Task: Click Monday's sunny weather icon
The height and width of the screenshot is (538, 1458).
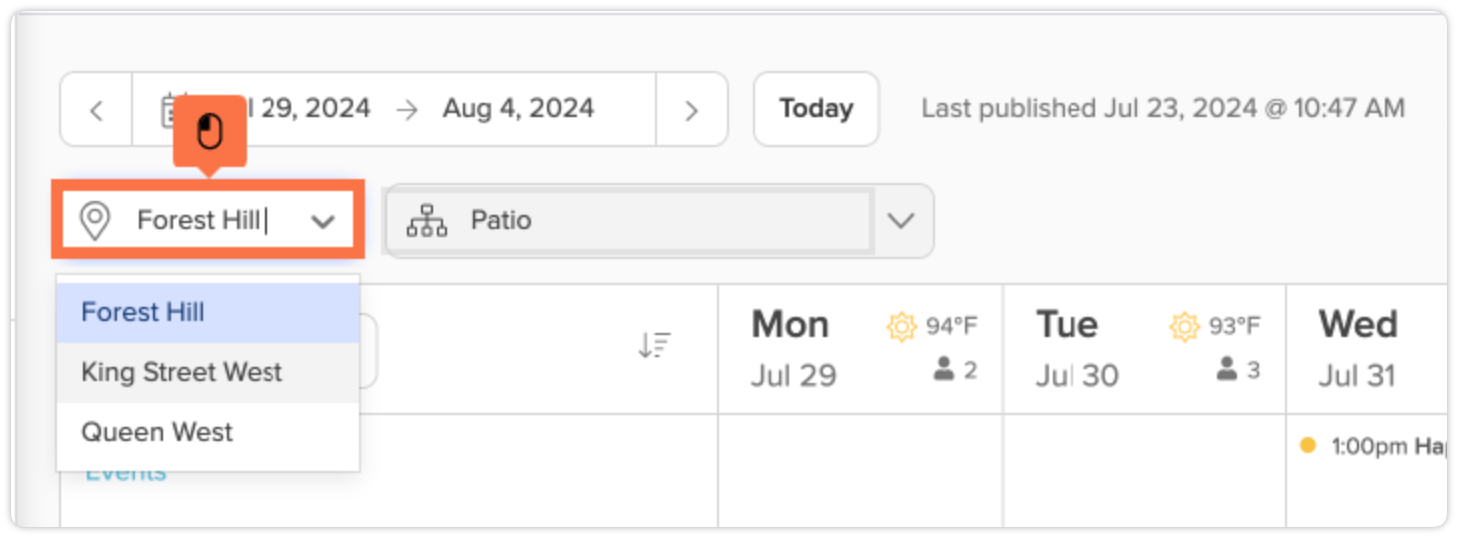Action: tap(902, 327)
